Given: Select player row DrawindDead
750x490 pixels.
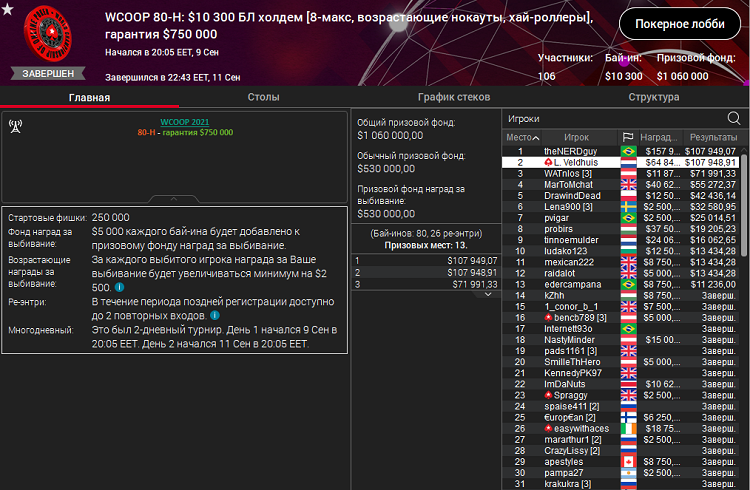Looking at the screenshot, I should pos(621,196).
